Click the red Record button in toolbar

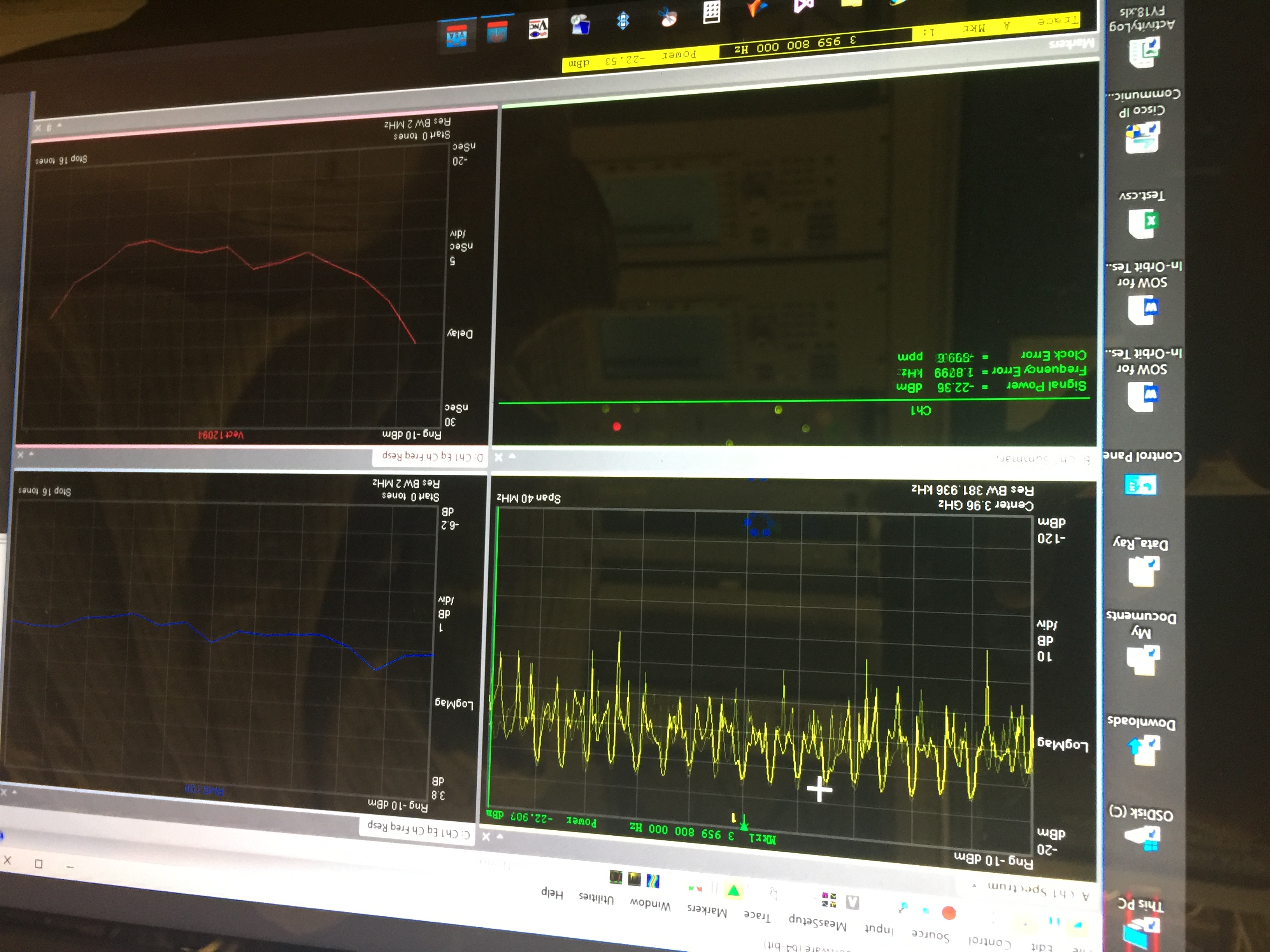pyautogui.click(x=949, y=912)
